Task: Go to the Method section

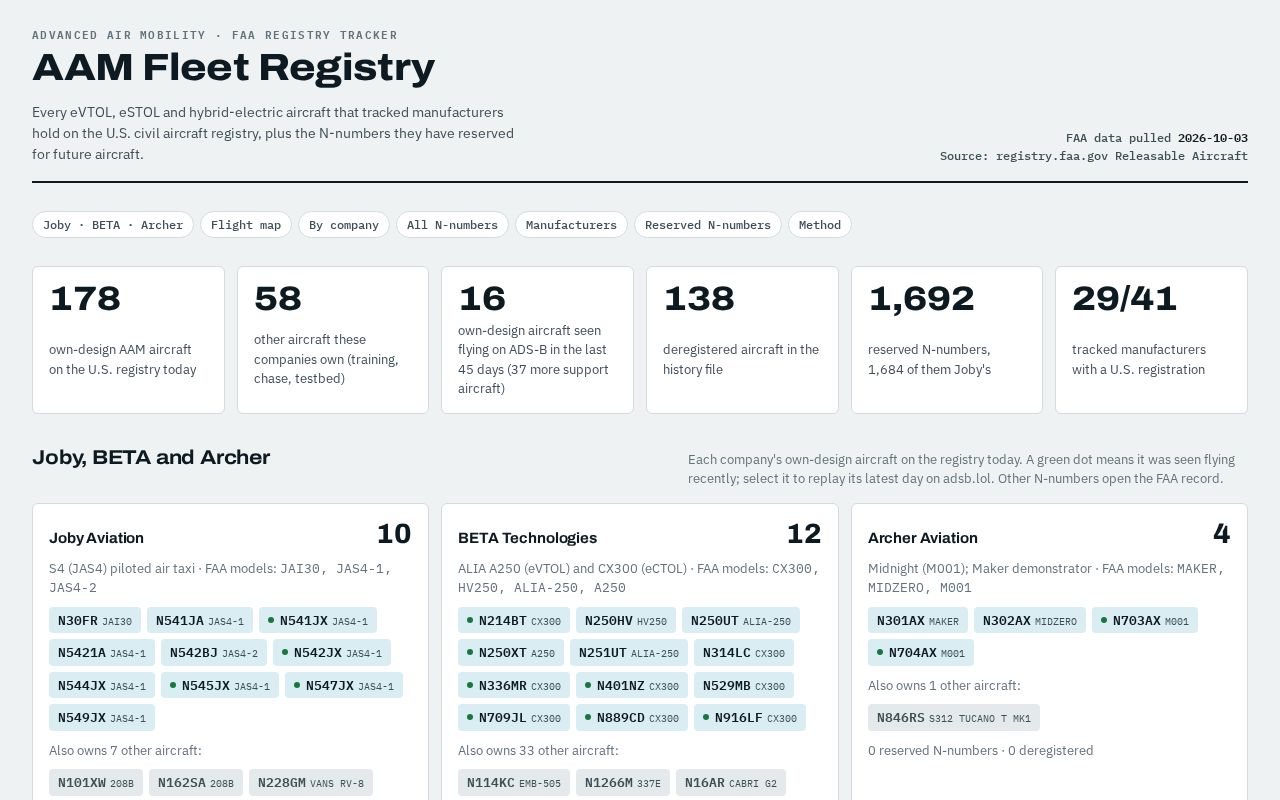Action: click(820, 225)
